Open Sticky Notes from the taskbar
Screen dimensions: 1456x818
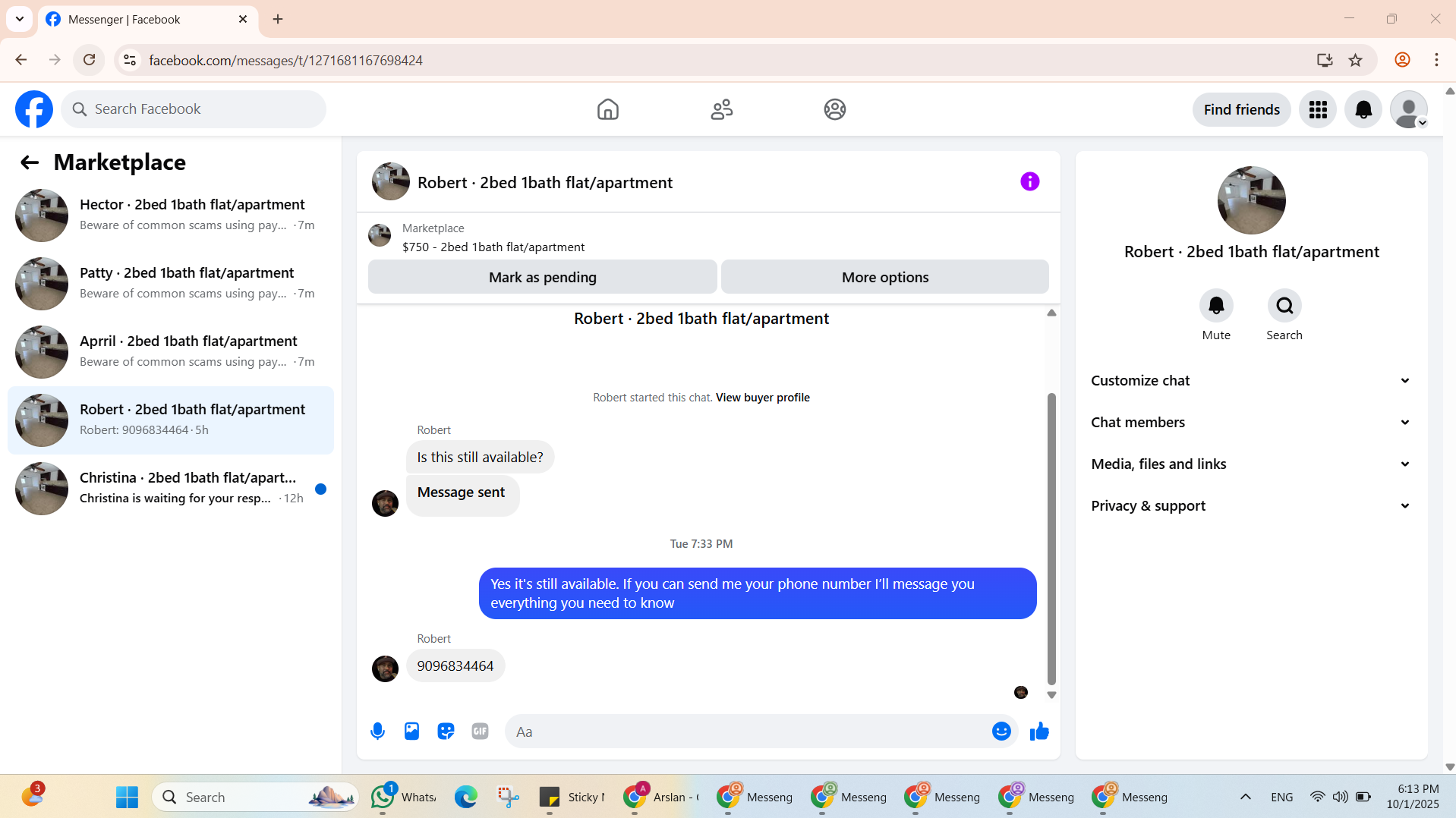pos(572,798)
